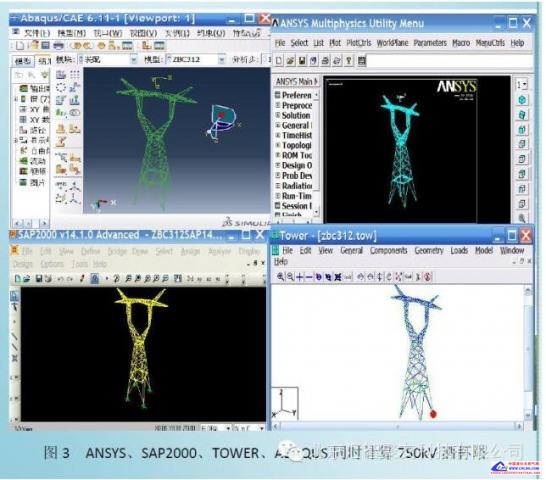Click save icon in SAP2000 toolbar
The width and height of the screenshot is (546, 480).
[x=39, y=279]
